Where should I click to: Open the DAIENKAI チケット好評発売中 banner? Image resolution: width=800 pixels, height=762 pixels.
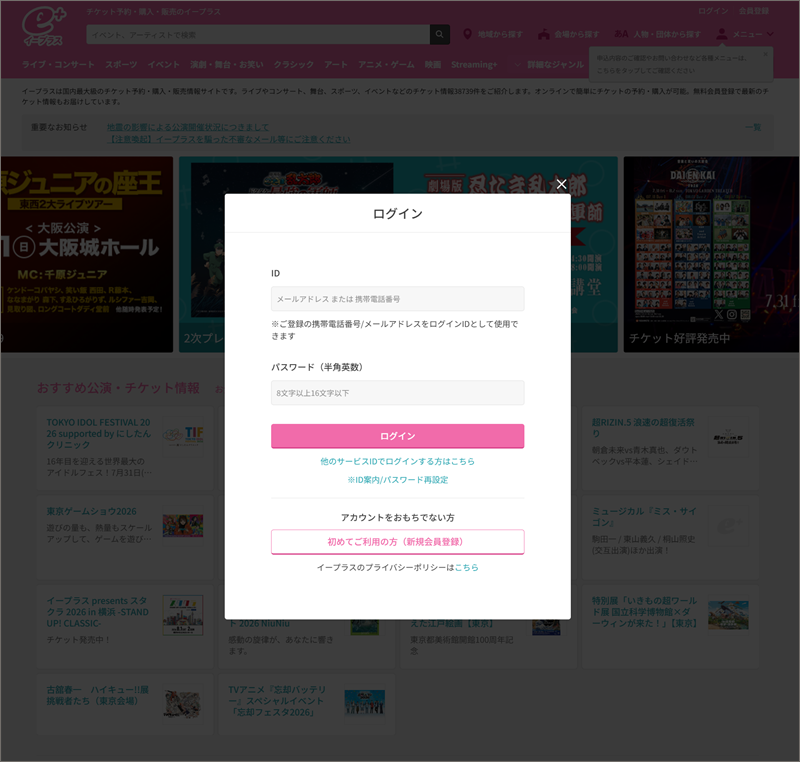click(x=711, y=254)
